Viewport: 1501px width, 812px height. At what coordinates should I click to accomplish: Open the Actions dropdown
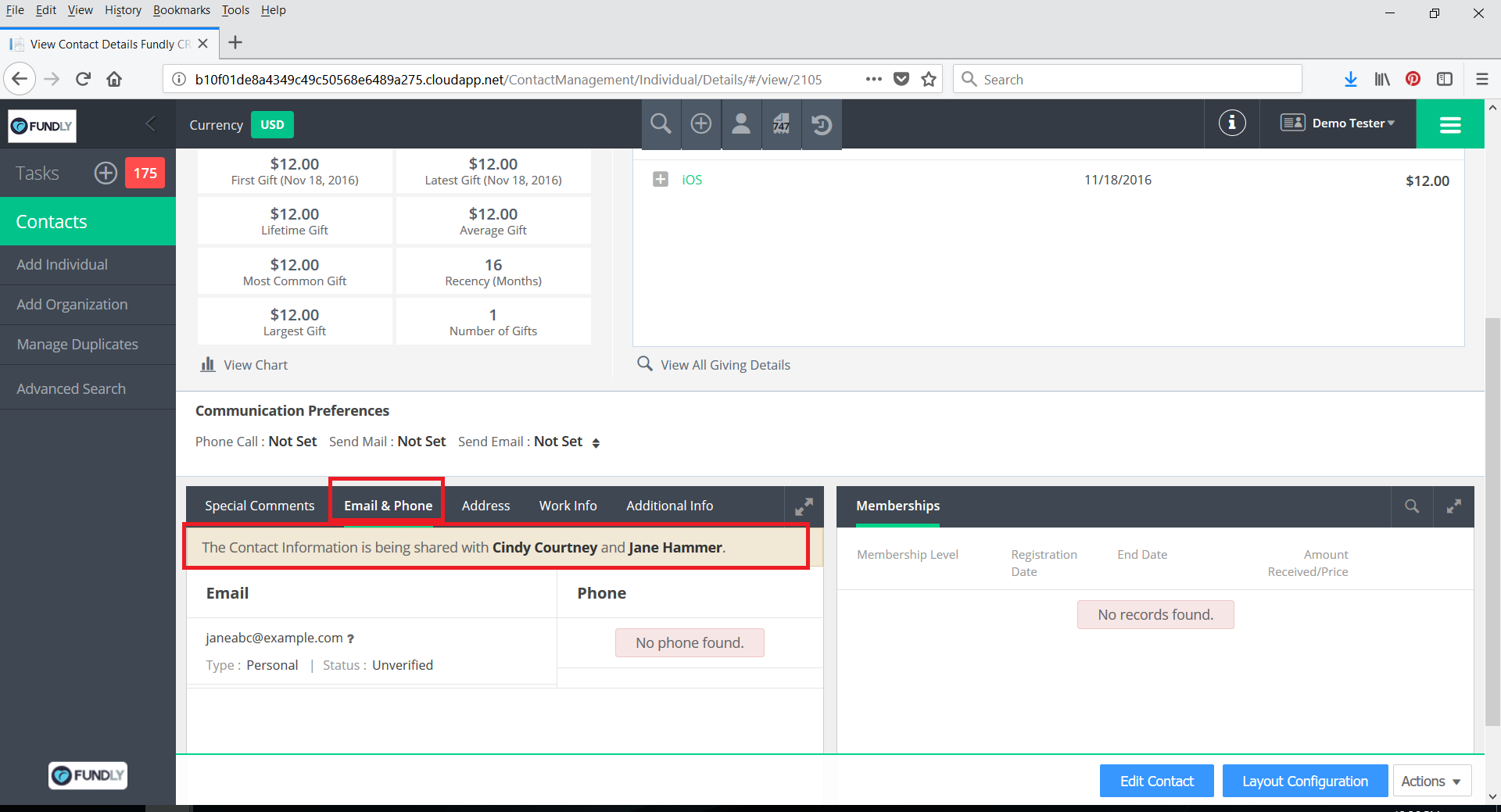tap(1431, 781)
